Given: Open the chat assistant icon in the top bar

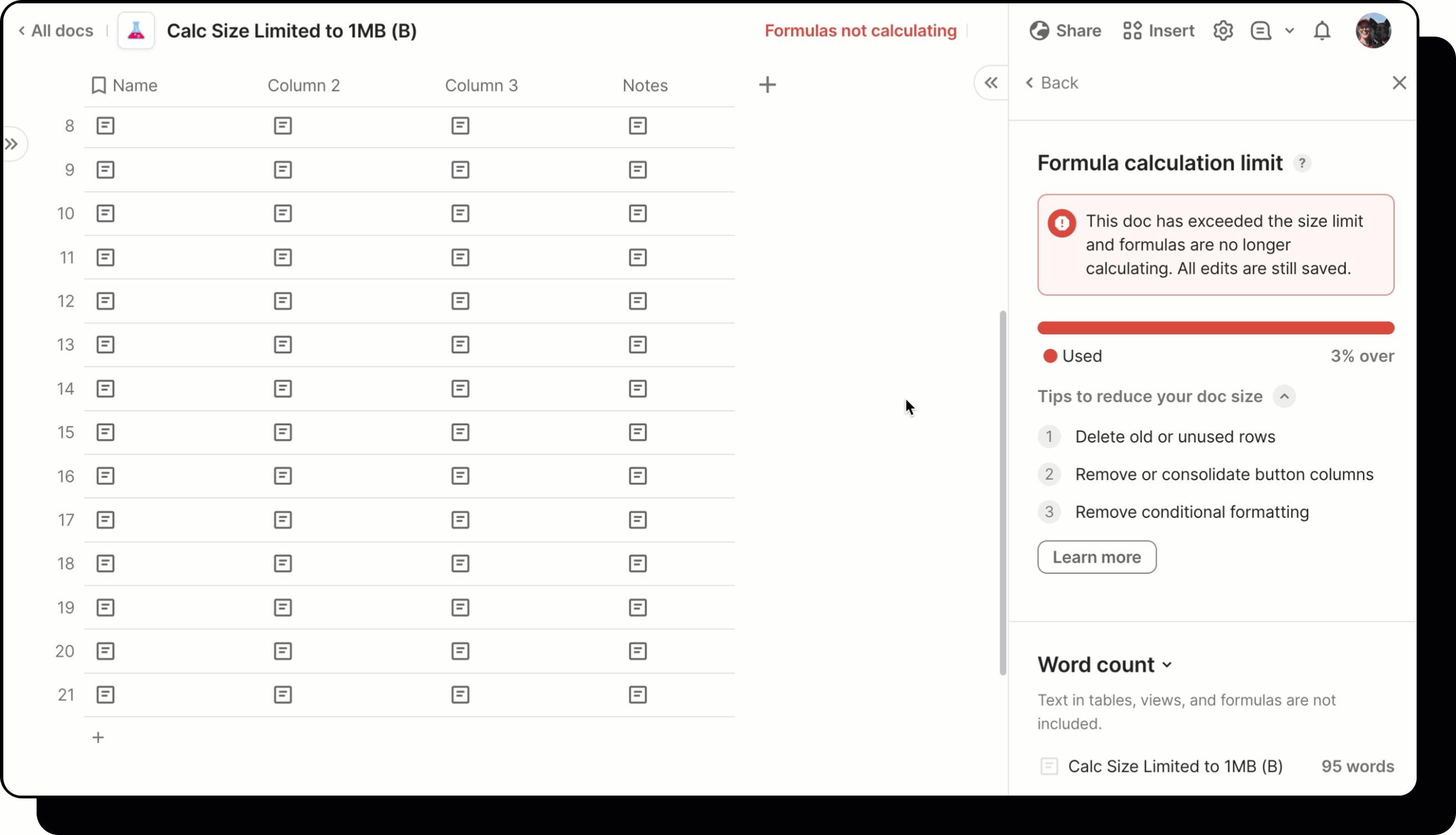Looking at the screenshot, I should coord(1260,30).
